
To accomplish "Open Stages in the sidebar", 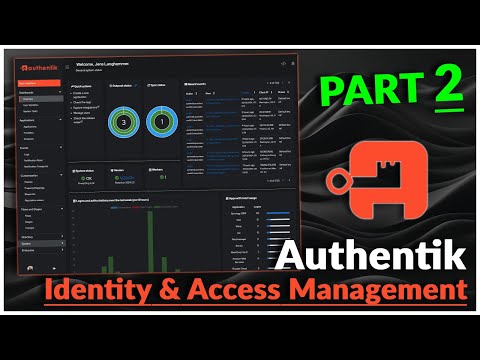I will tap(29, 222).
